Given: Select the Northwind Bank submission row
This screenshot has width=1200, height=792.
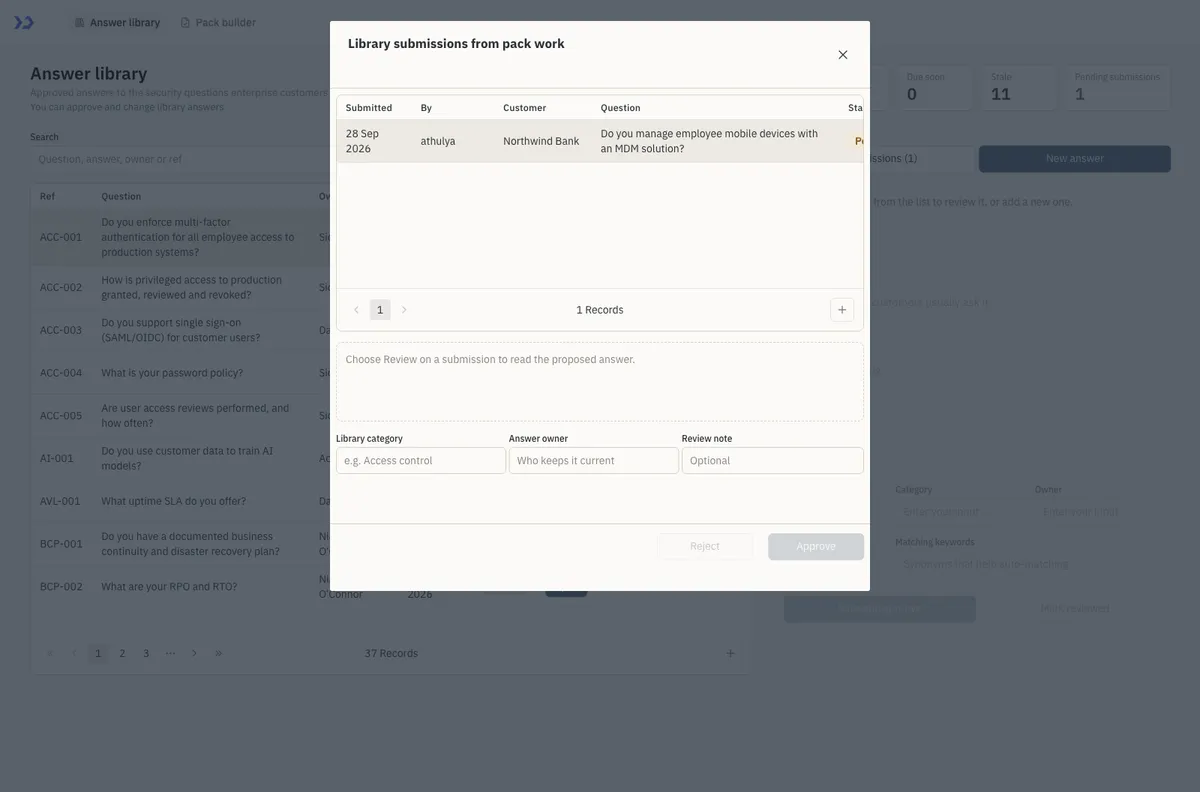Looking at the screenshot, I should pos(600,141).
